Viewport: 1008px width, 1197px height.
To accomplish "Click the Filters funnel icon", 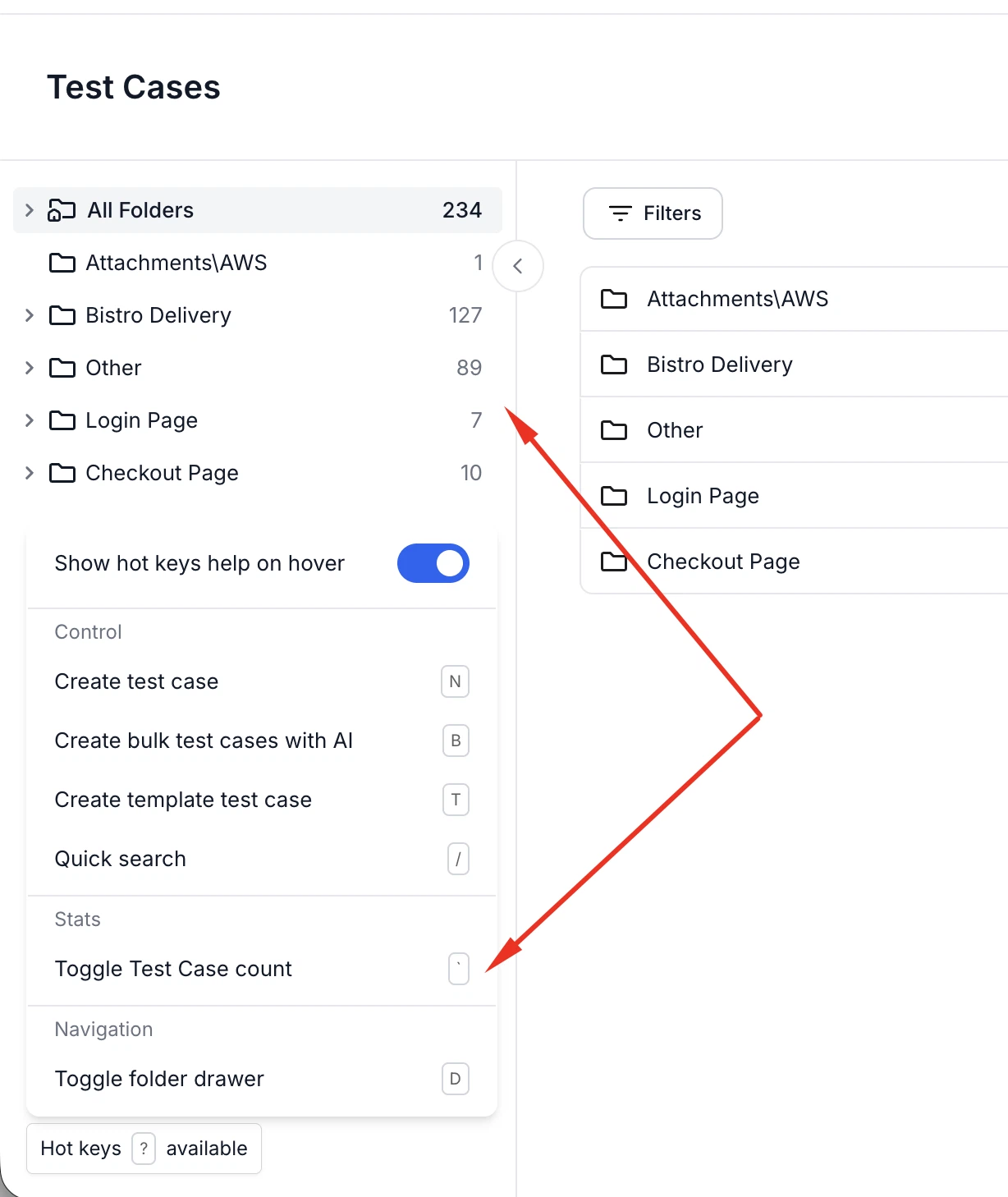I will tap(620, 213).
